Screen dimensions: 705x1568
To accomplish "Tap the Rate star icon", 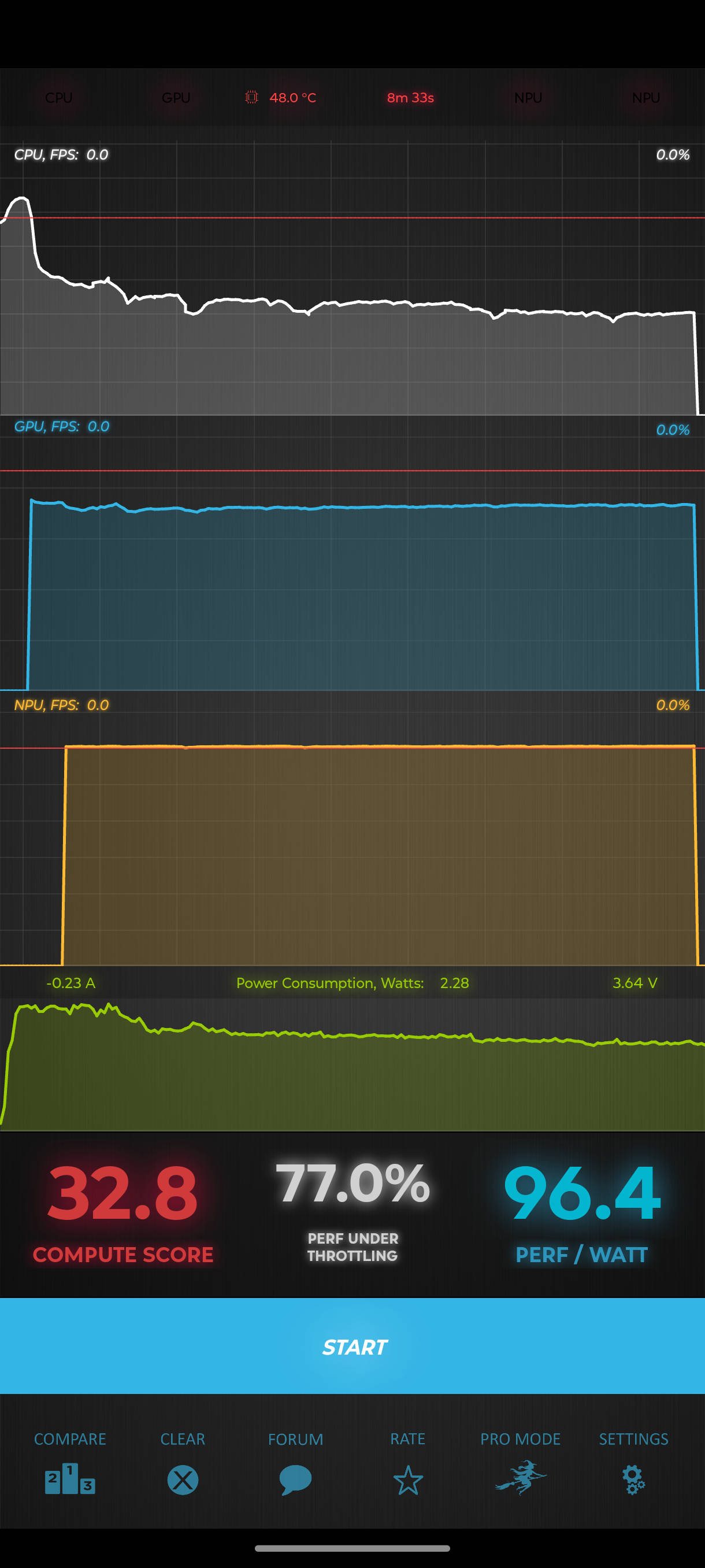I will (407, 1480).
